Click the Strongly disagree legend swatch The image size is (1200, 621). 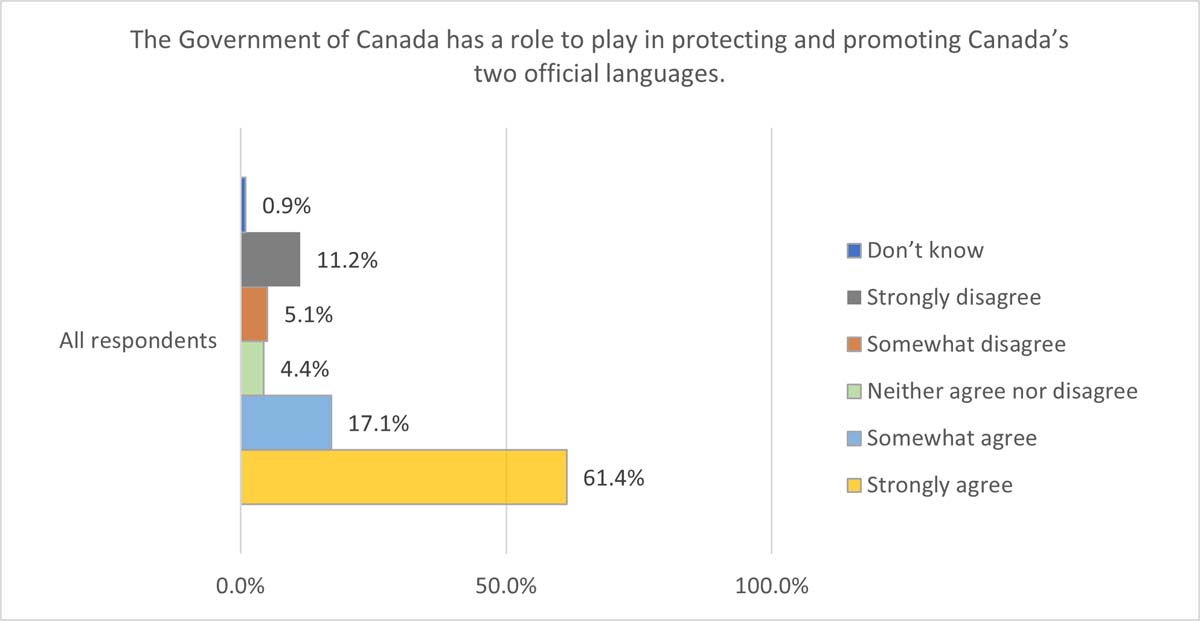(854, 297)
